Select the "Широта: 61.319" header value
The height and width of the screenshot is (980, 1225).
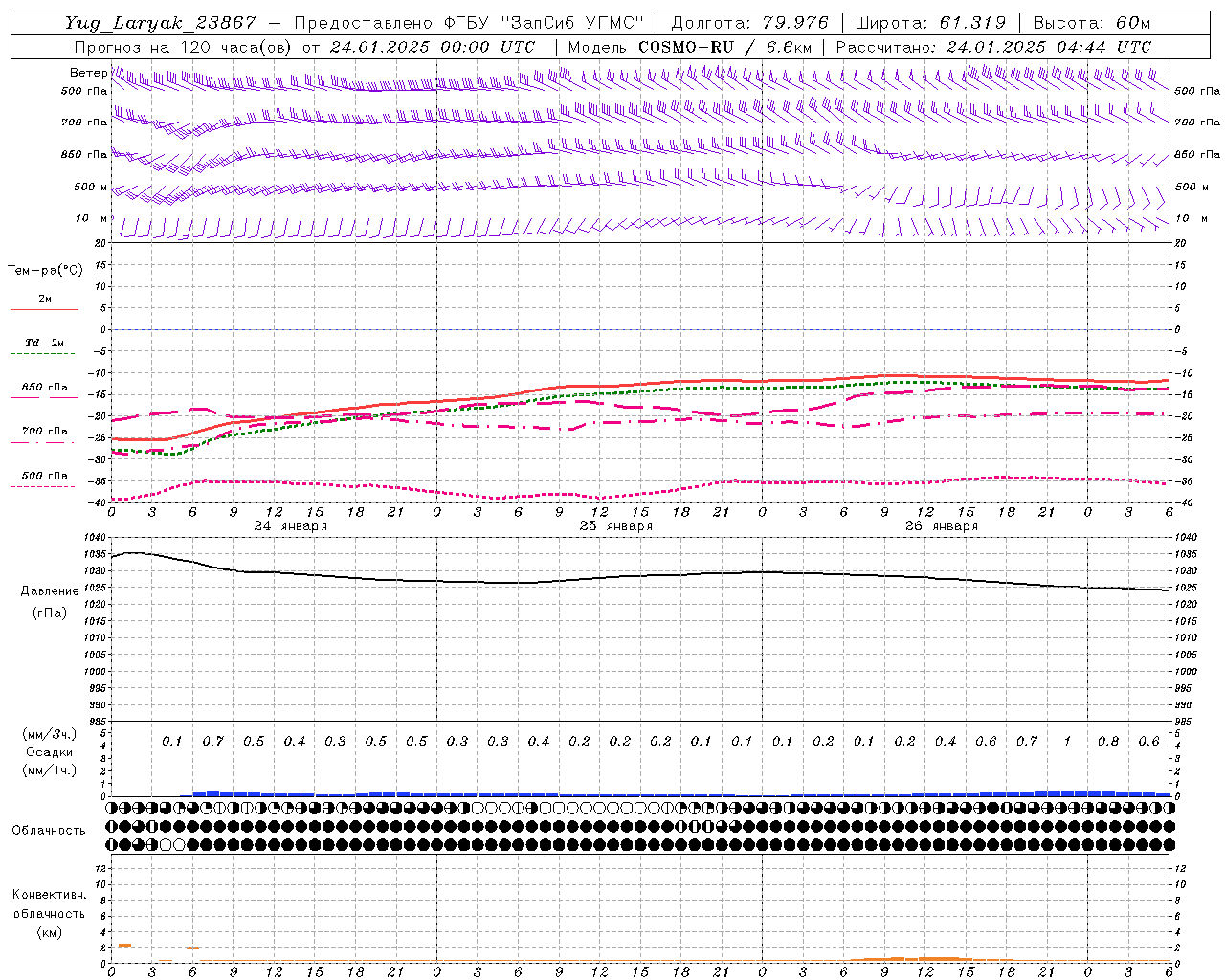(930, 24)
